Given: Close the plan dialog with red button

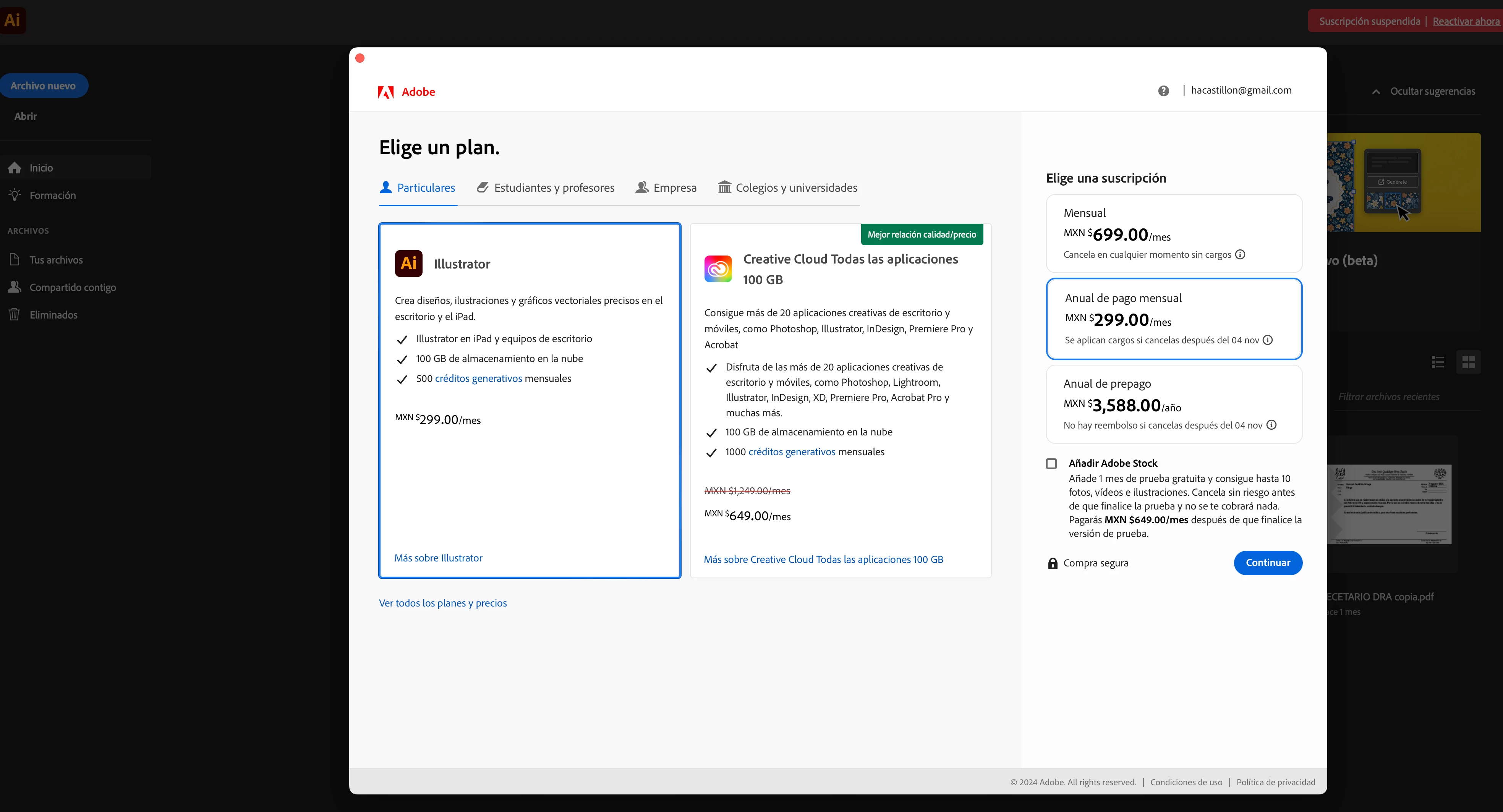Looking at the screenshot, I should pyautogui.click(x=360, y=58).
